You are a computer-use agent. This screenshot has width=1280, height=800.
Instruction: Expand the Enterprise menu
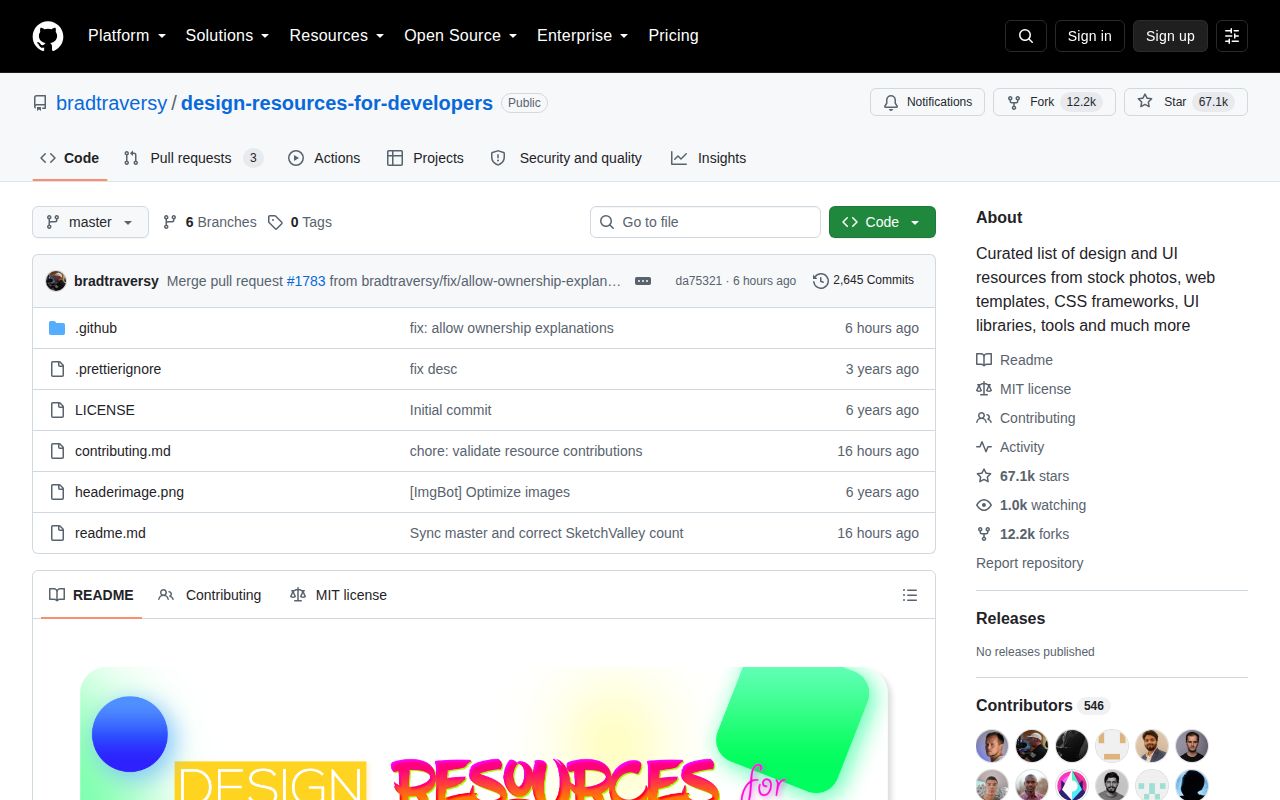[x=583, y=36]
